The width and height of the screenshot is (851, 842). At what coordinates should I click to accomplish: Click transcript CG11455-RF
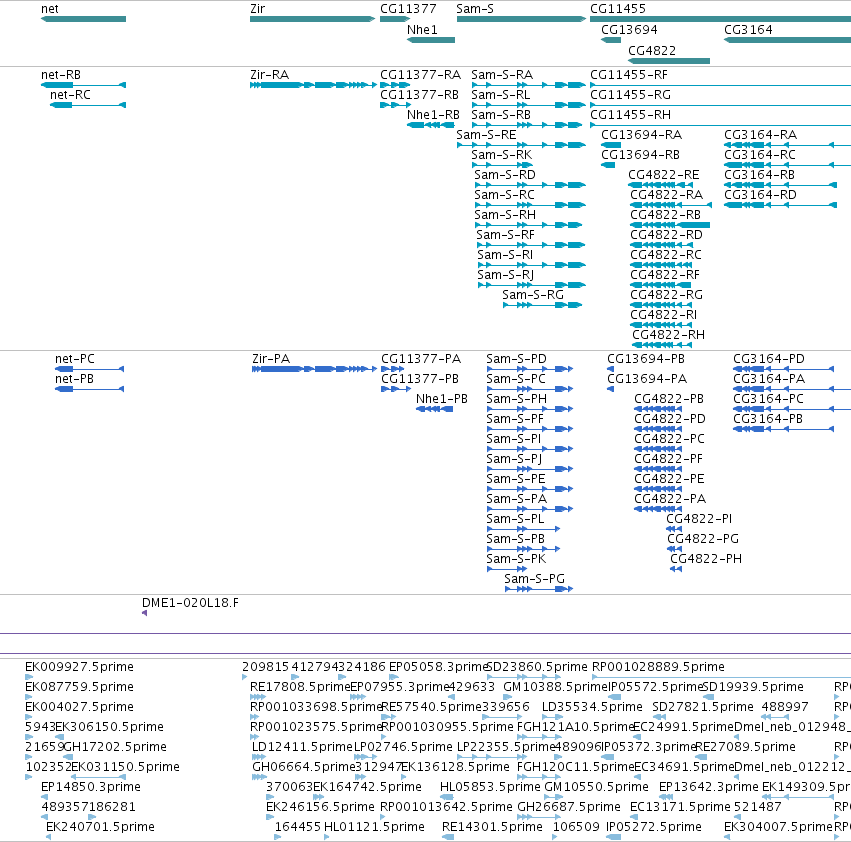(720, 85)
